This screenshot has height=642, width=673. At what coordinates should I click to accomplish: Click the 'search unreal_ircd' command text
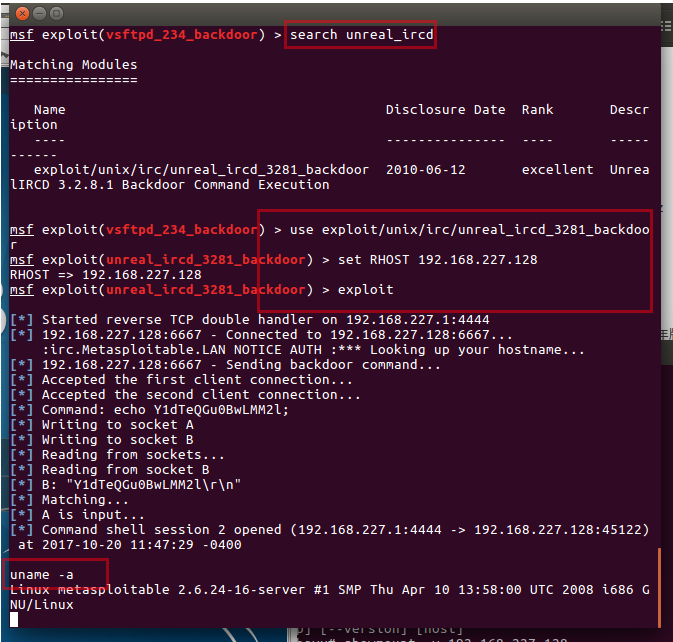(361, 35)
